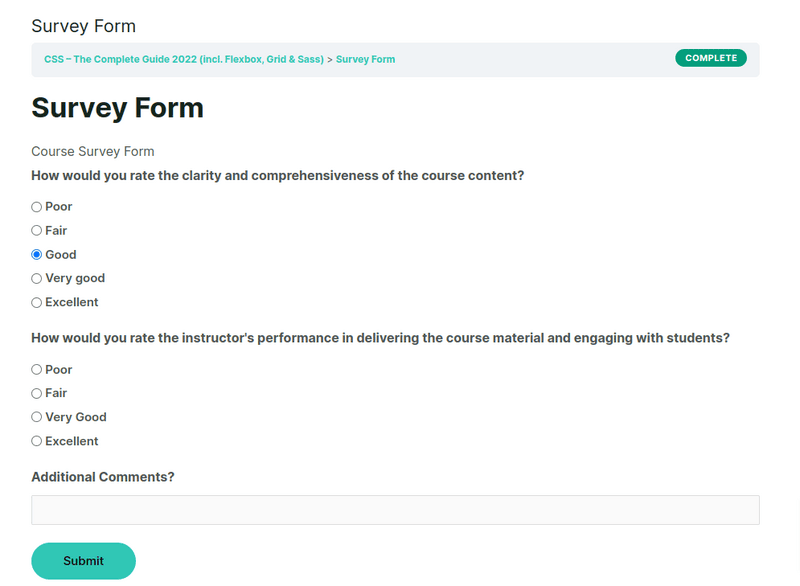Select "Fair" for course content clarity
This screenshot has width=800, height=586.
(x=36, y=230)
